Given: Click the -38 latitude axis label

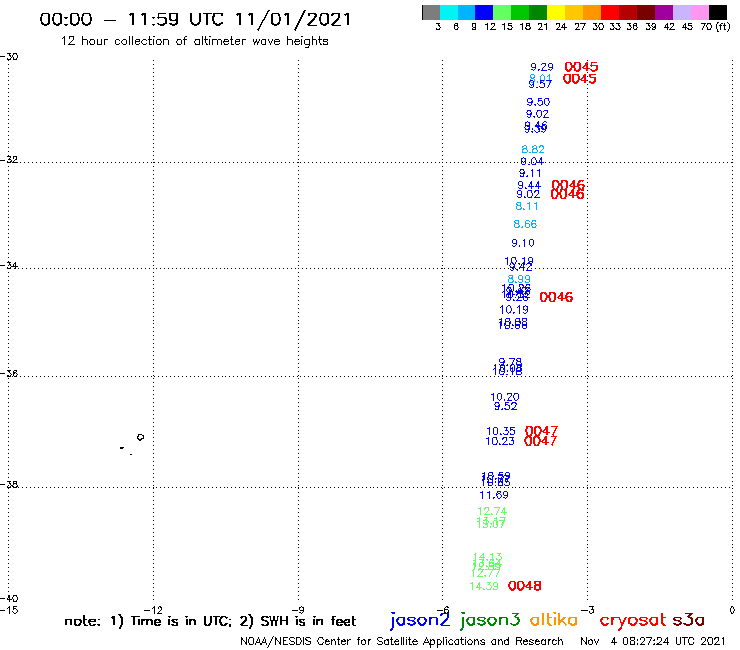Looking at the screenshot, I should tap(9, 484).
